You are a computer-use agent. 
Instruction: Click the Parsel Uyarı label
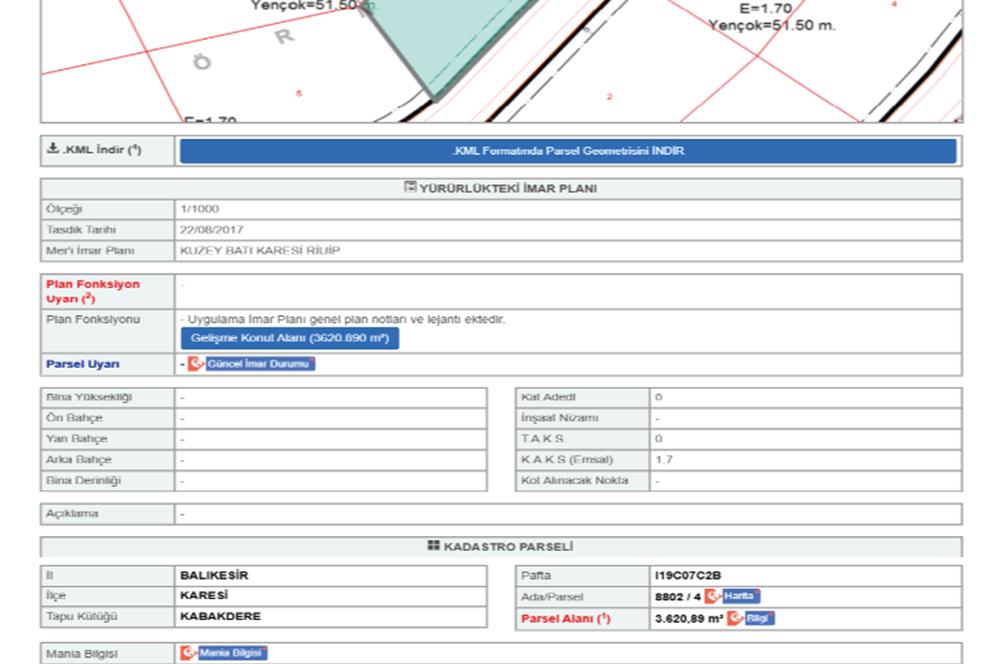point(83,364)
